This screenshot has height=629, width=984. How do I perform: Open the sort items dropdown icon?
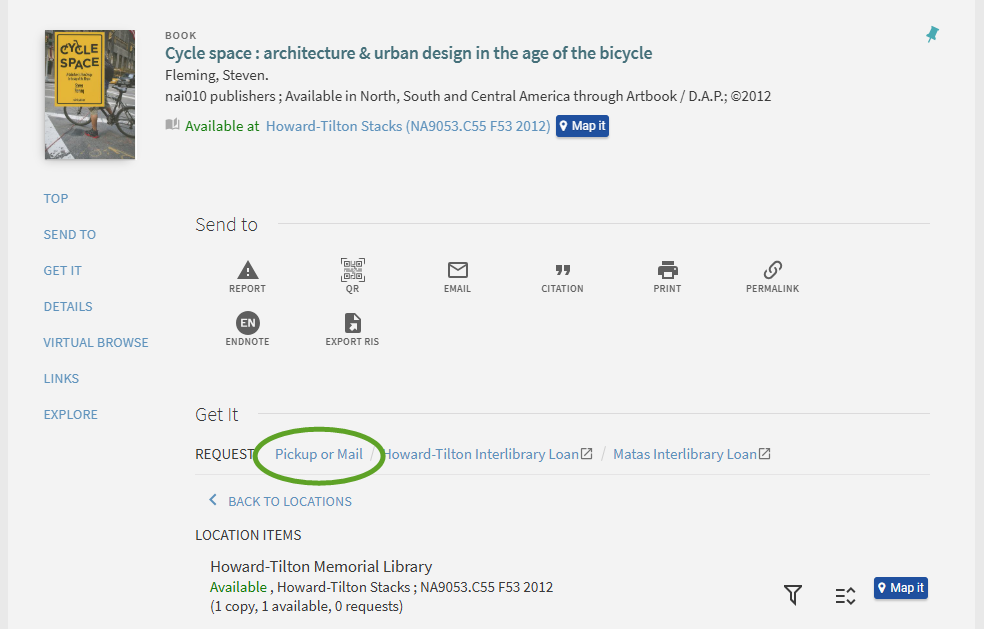tap(845, 595)
